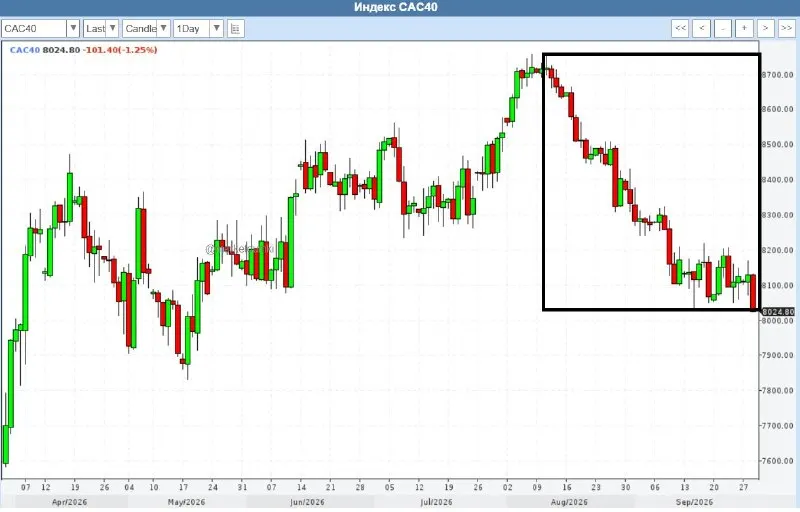Viewport: 800px width, 512px height.
Task: Click the 8100.00 price axis label
Action: tap(778, 285)
